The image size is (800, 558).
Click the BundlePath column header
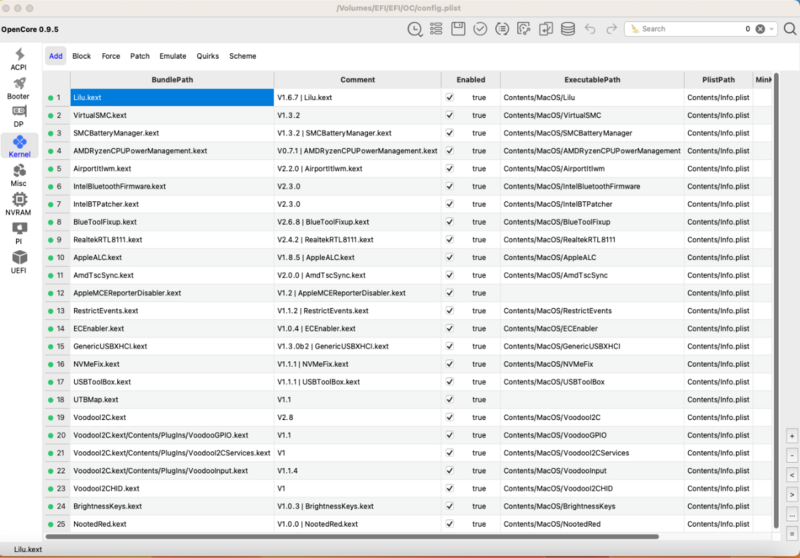[x=172, y=80]
